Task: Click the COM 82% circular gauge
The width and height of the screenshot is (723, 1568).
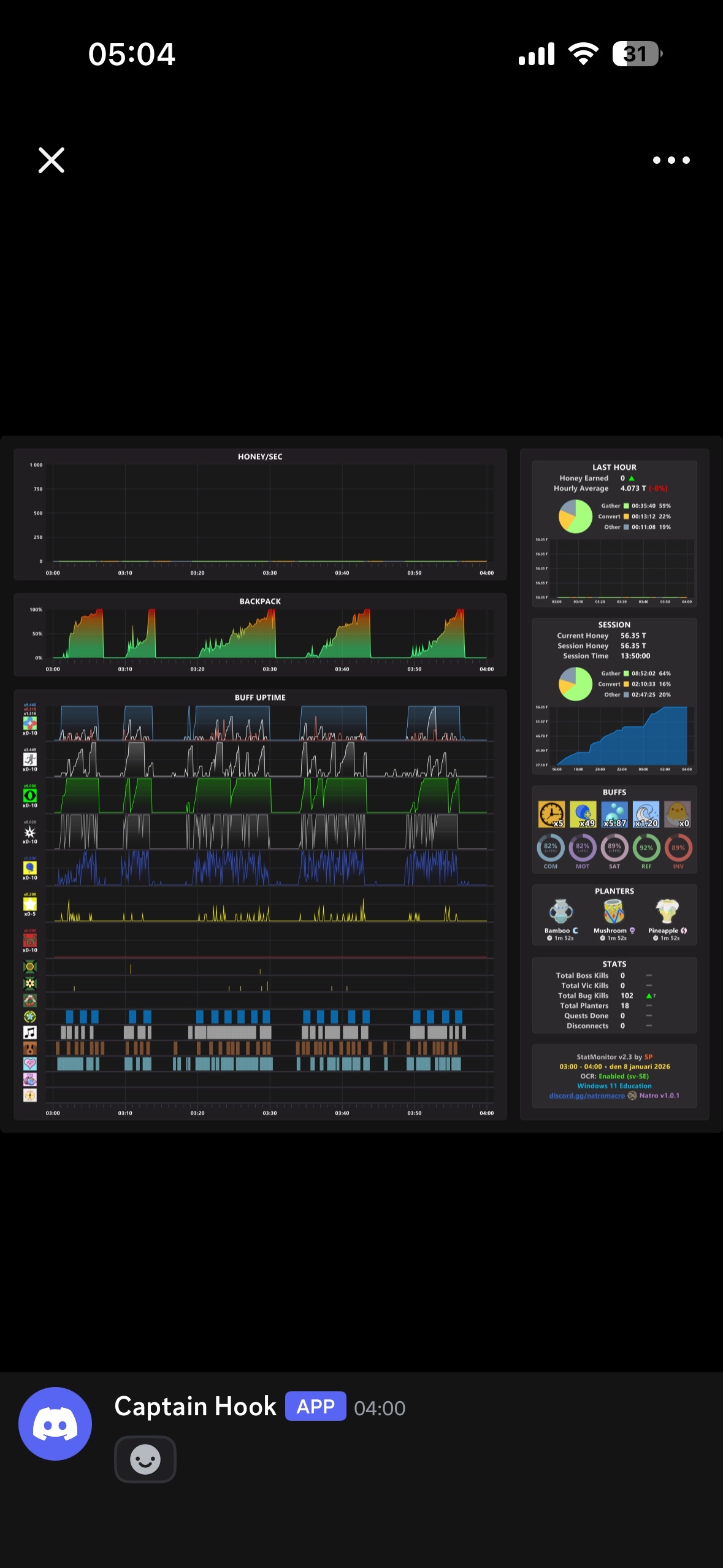Action: [x=551, y=848]
